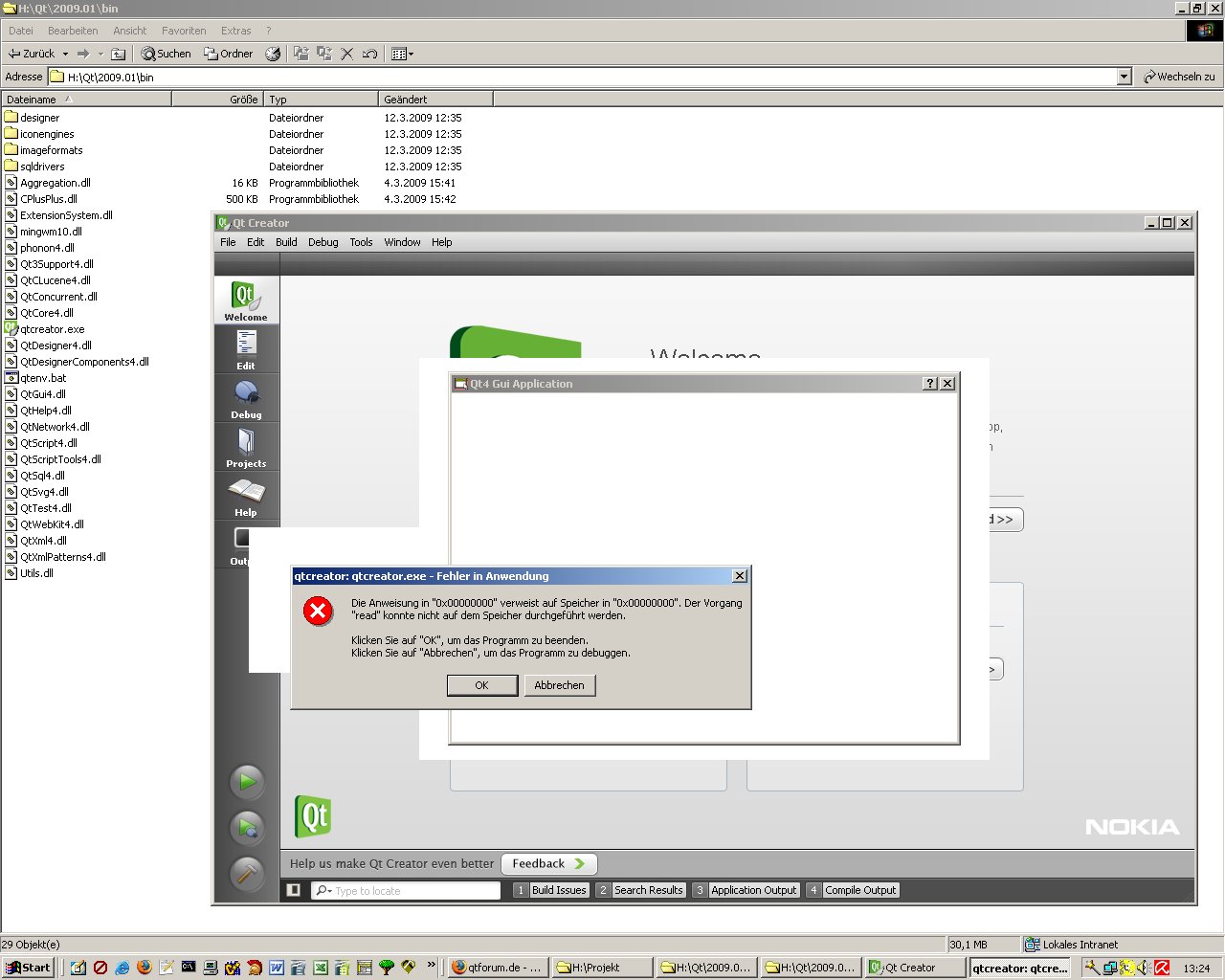Screen dimensions: 1225x980
Task: Expand the address bar dropdown
Action: 1125,77
